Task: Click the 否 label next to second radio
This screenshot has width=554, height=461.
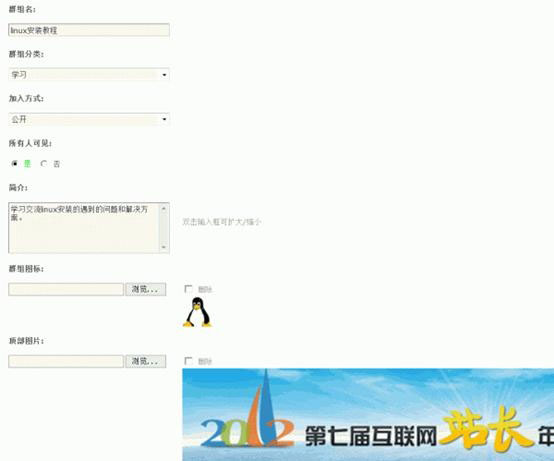Action: click(x=57, y=164)
